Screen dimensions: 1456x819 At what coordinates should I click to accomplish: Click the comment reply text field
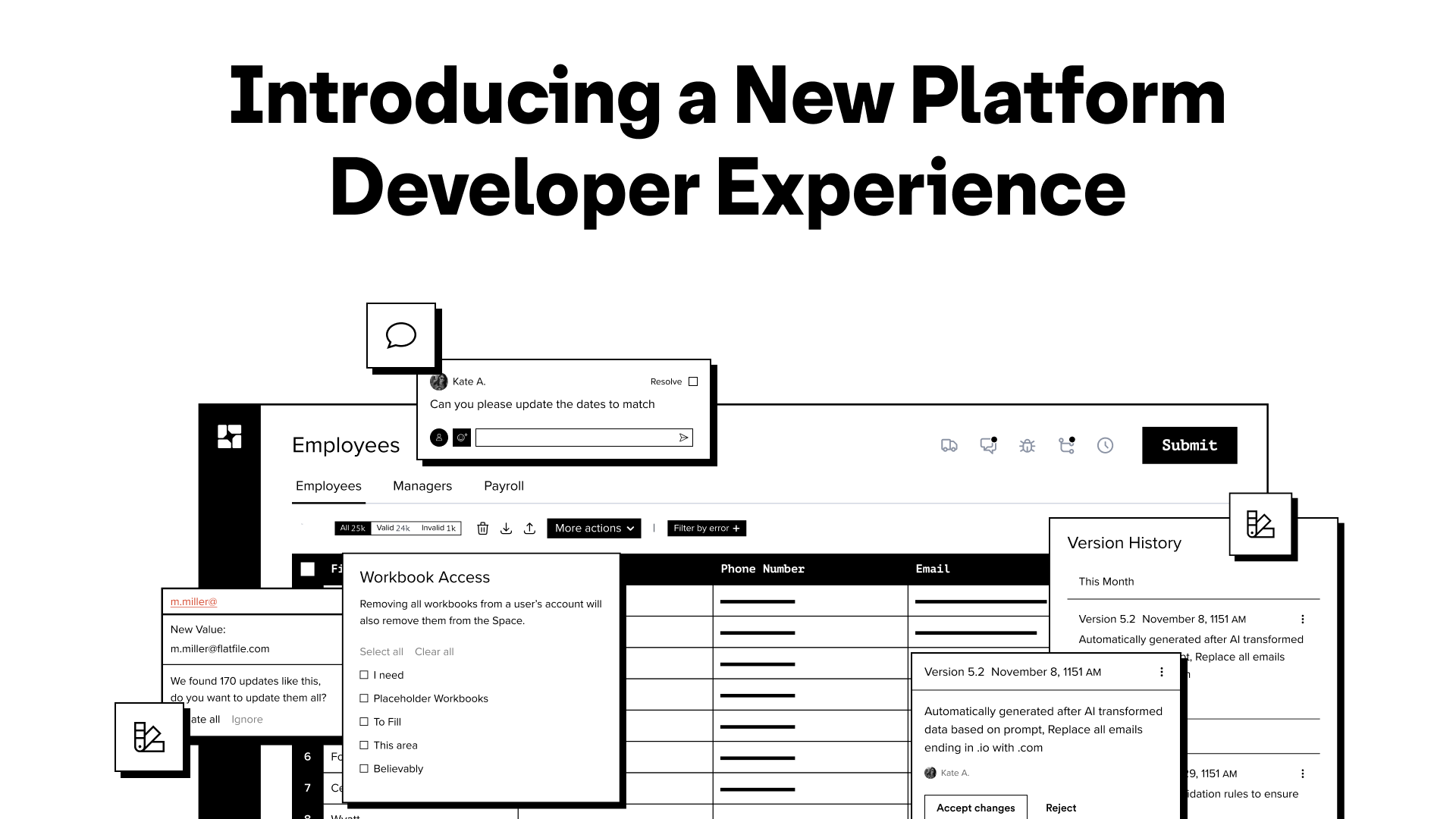click(x=576, y=438)
